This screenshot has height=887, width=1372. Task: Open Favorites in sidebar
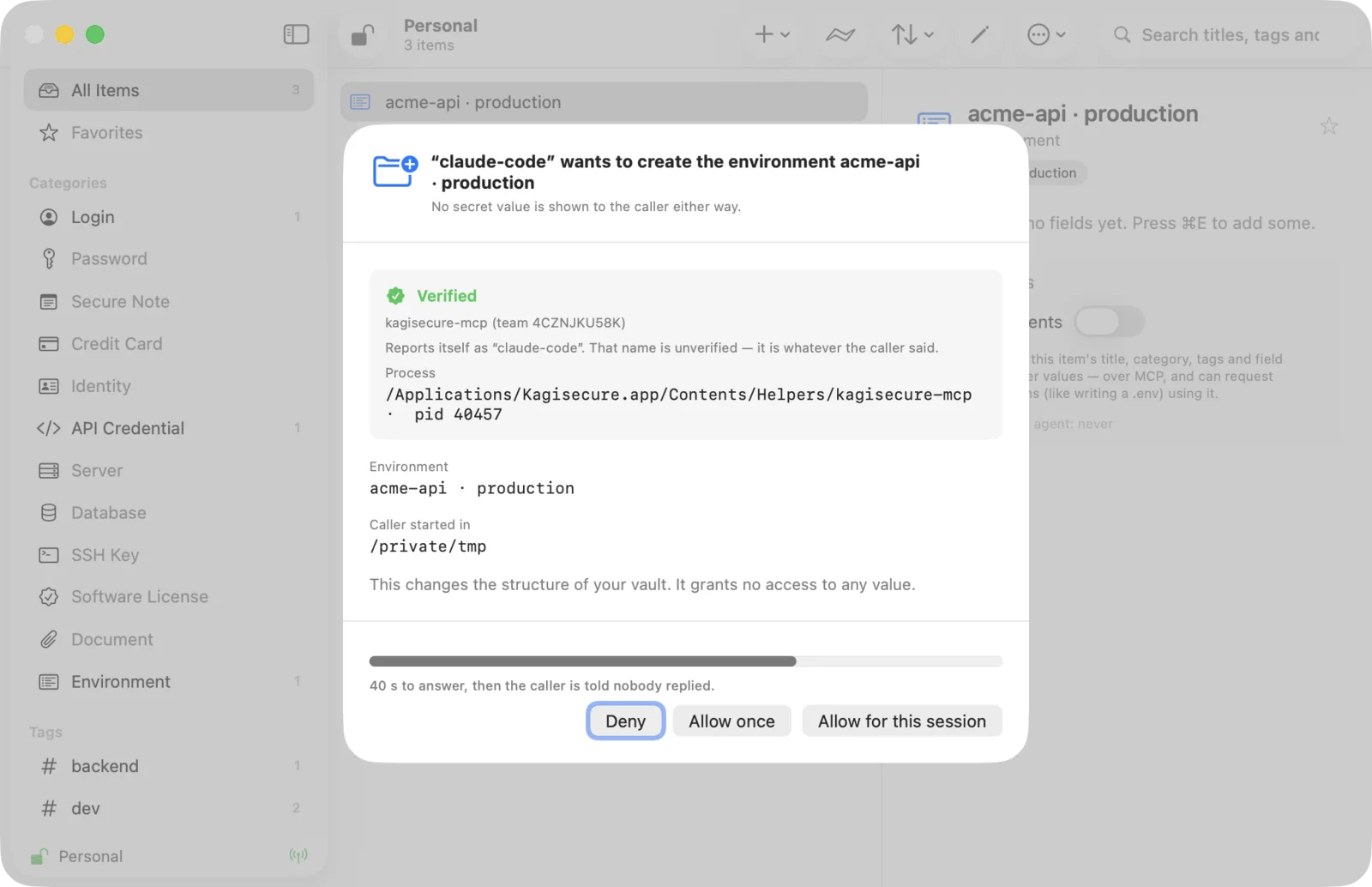pos(169,133)
